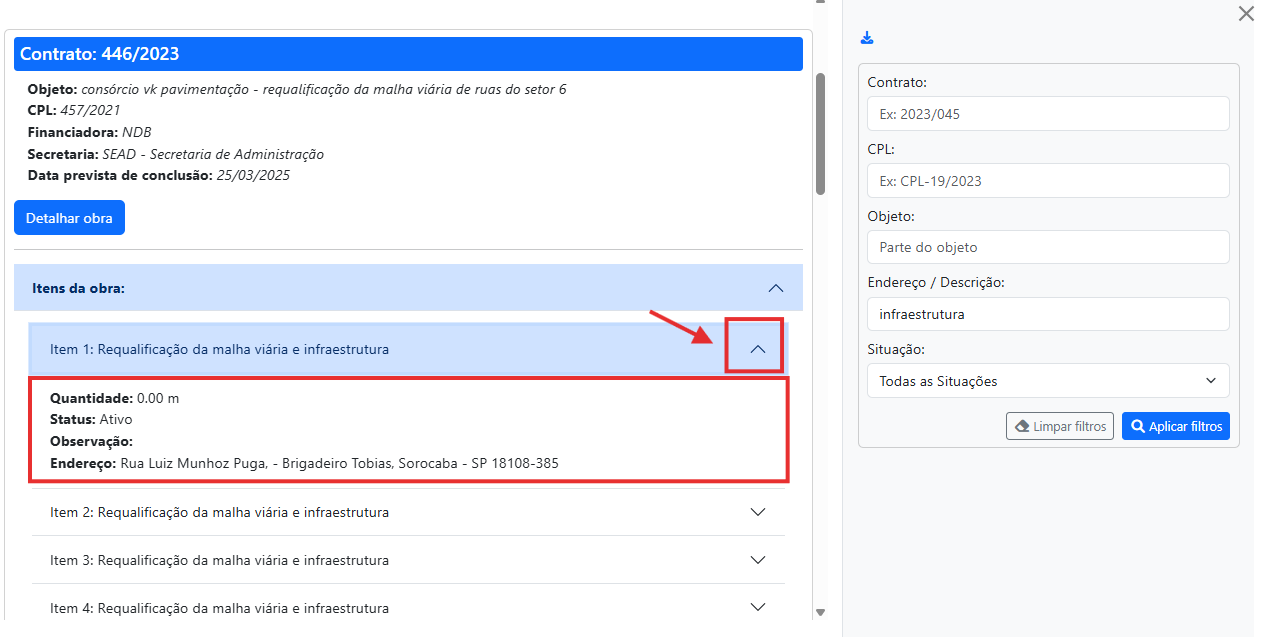The image size is (1262, 637).
Task: Collapse the Itens da obra section
Action: click(775, 288)
